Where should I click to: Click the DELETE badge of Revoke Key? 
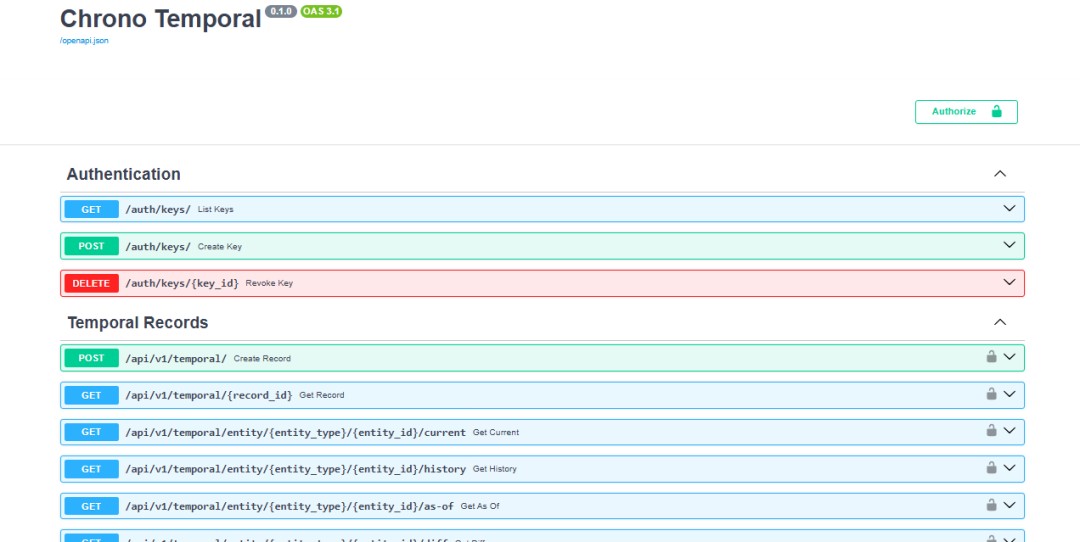[92, 283]
